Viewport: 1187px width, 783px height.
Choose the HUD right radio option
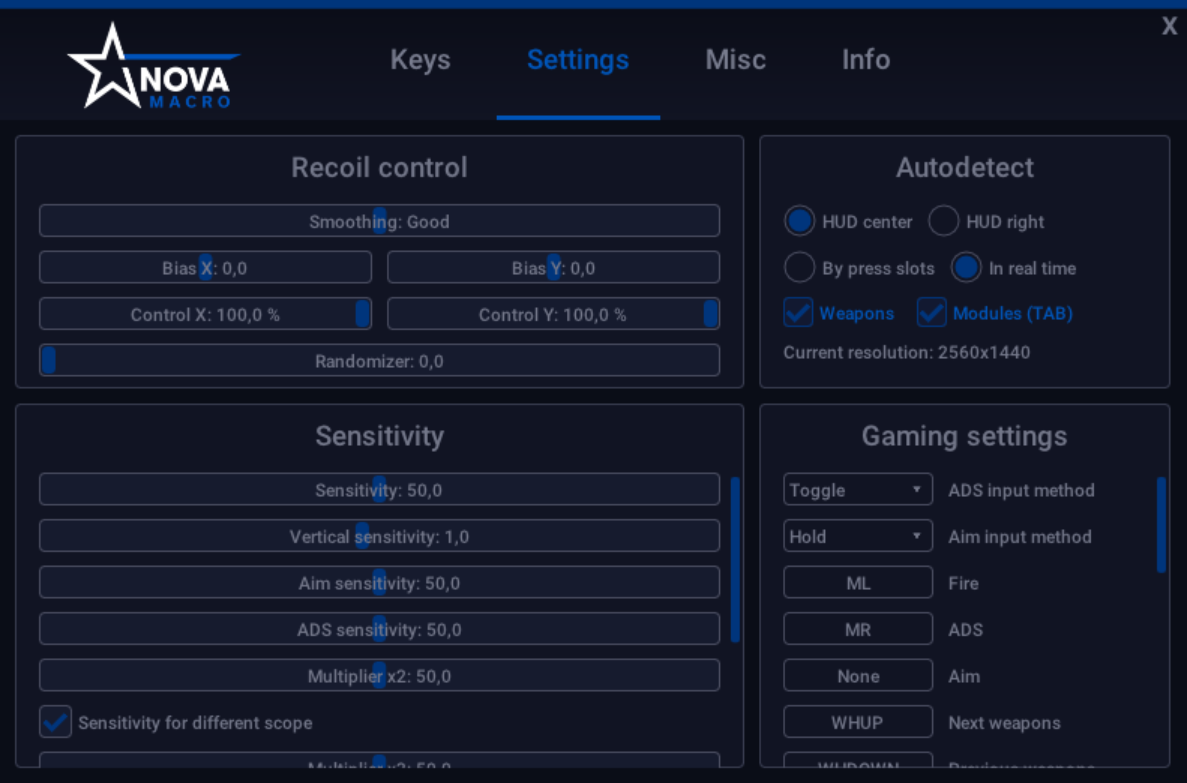943,221
